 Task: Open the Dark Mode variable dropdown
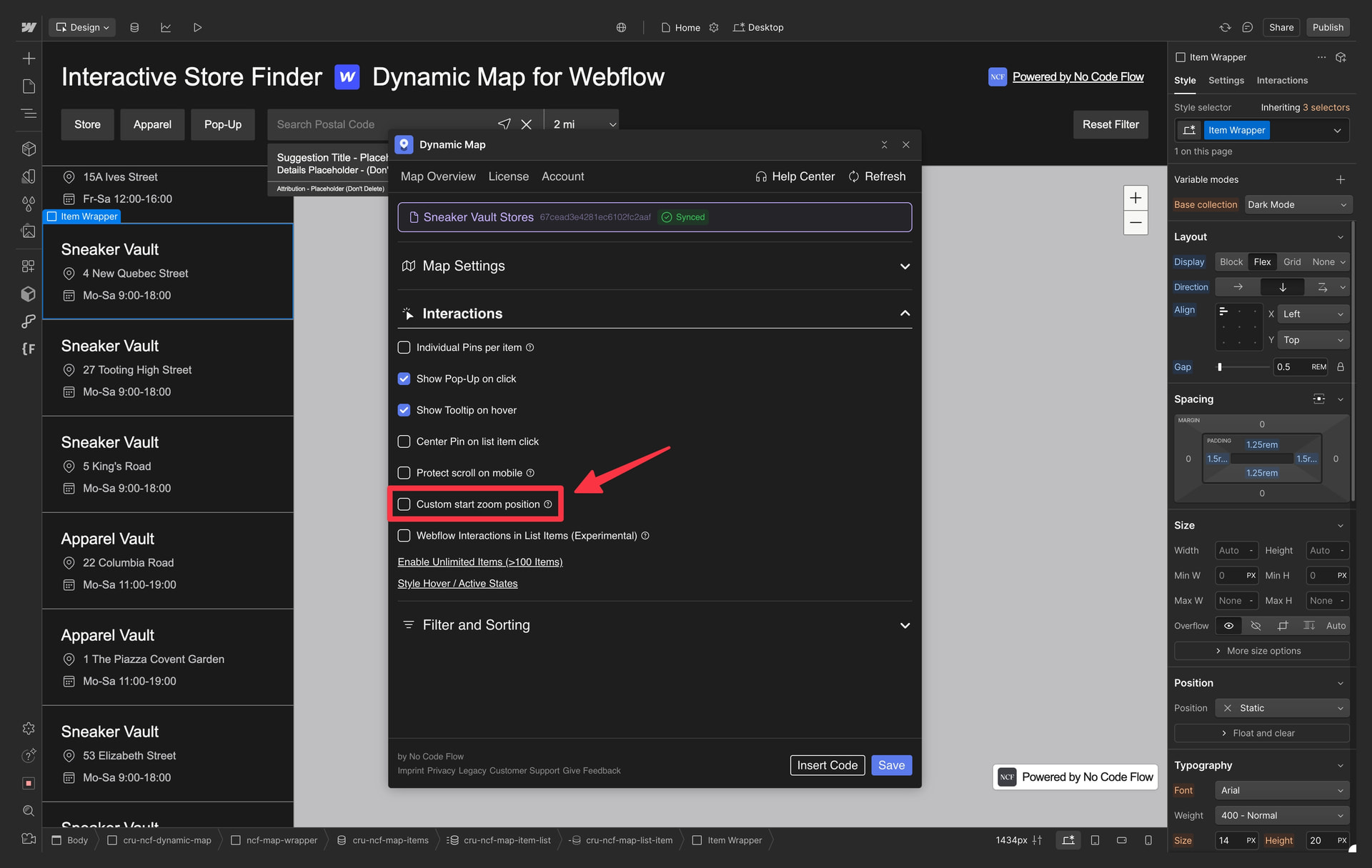tap(1298, 204)
